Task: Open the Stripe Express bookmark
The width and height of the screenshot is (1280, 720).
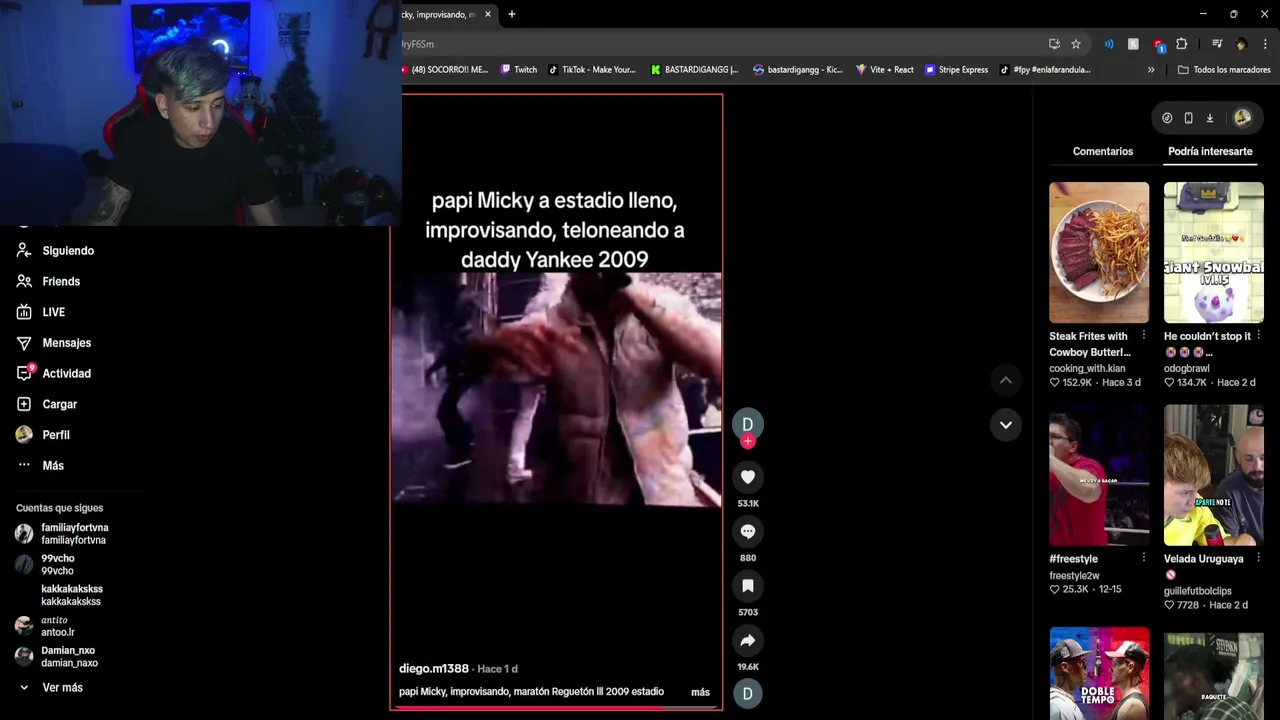Action: pyautogui.click(x=956, y=70)
